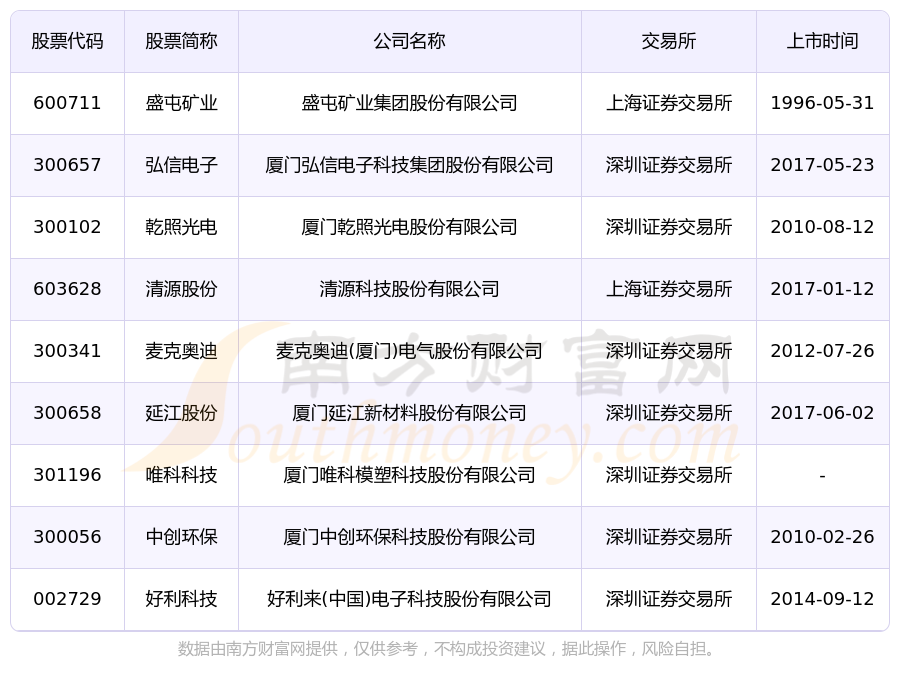
Task: Select stock code 300102
Action: pyautogui.click(x=67, y=227)
